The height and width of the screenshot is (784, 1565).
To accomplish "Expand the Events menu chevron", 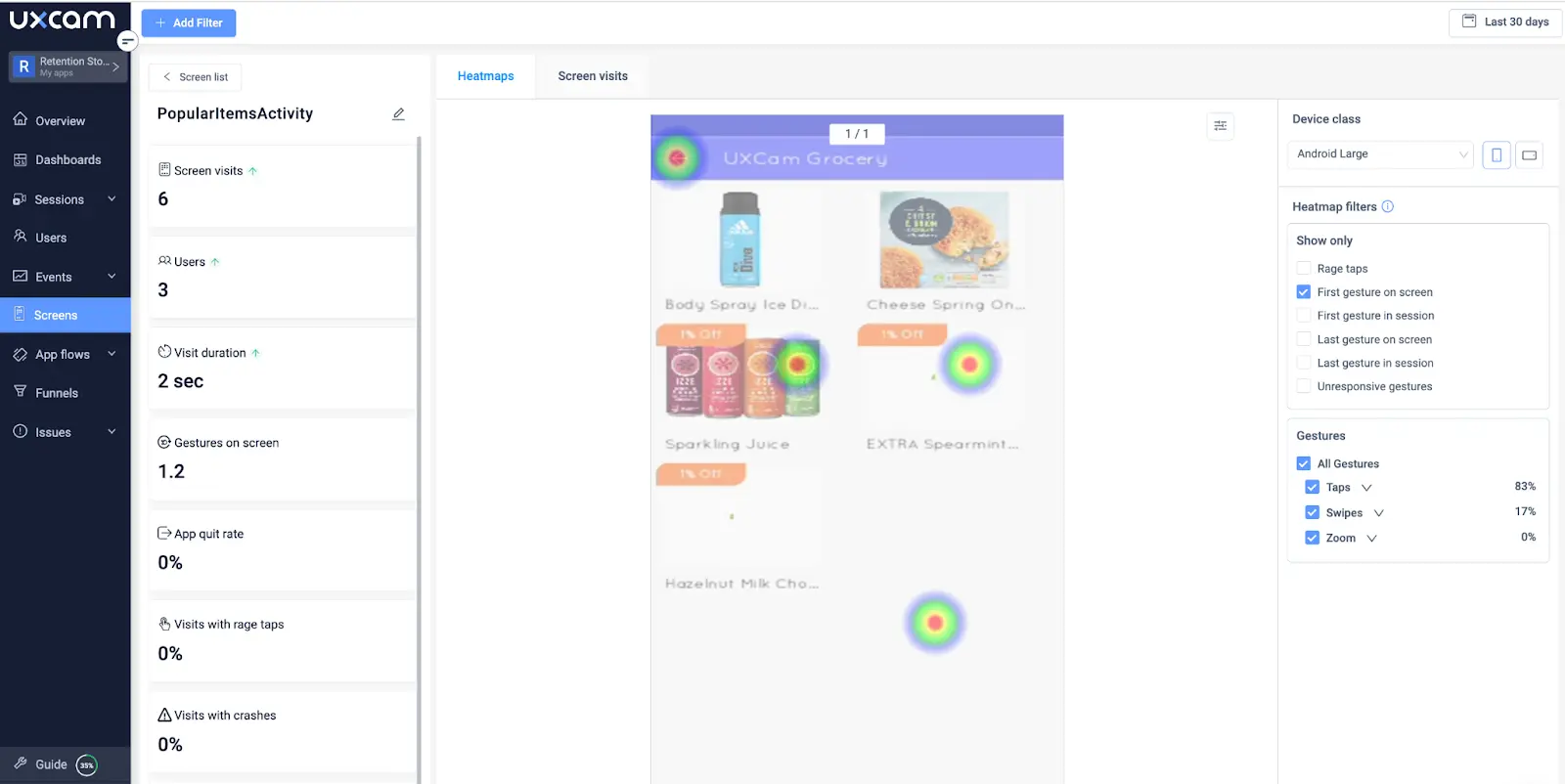I will [112, 276].
